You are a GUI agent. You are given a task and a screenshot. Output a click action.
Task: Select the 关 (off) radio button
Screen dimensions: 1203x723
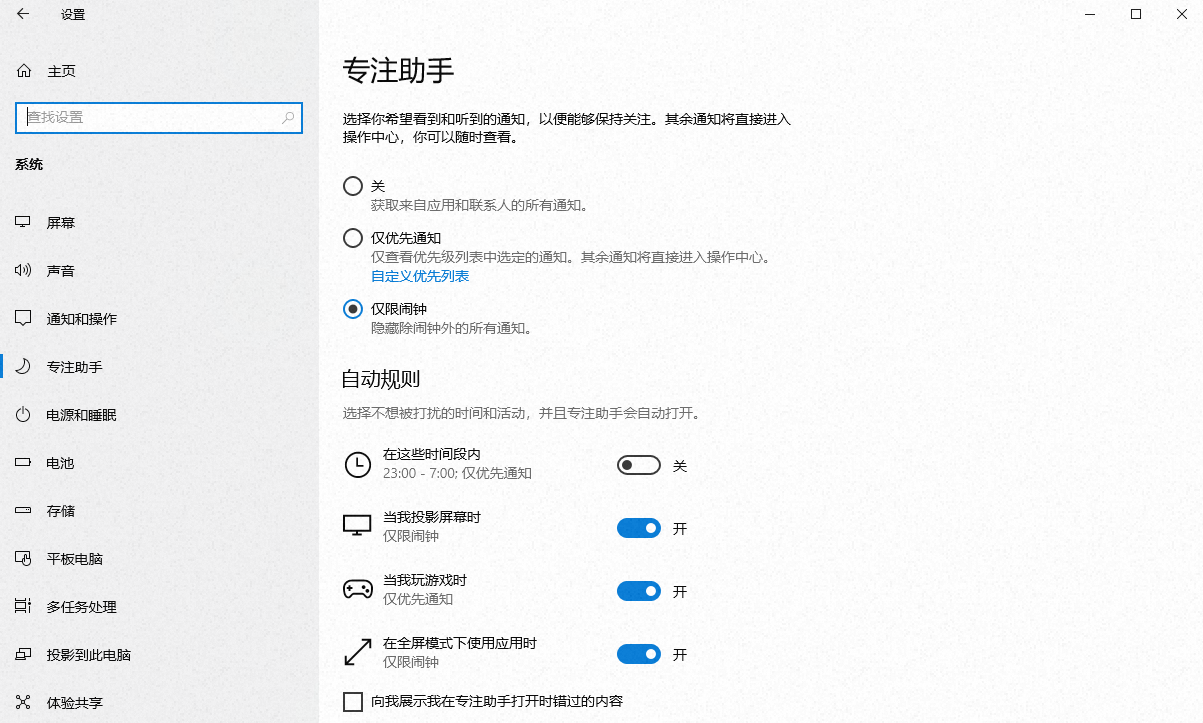(352, 186)
